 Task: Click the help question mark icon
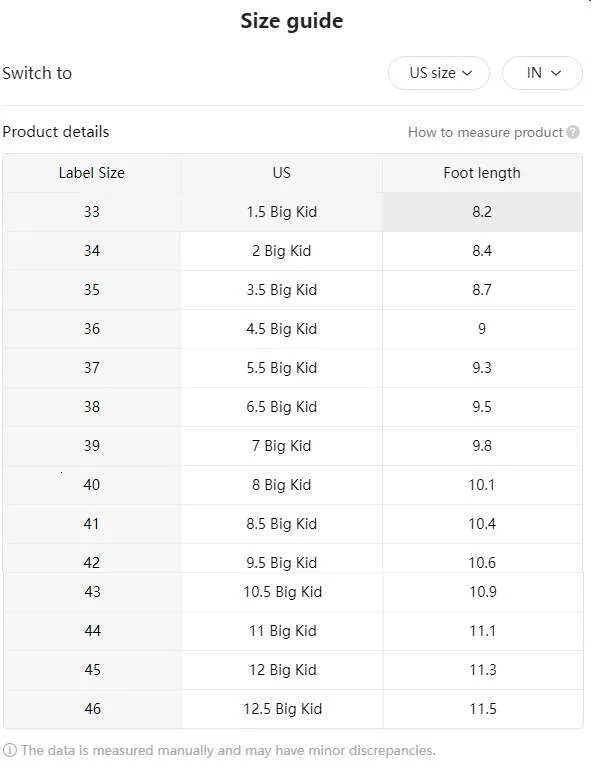pos(573,132)
